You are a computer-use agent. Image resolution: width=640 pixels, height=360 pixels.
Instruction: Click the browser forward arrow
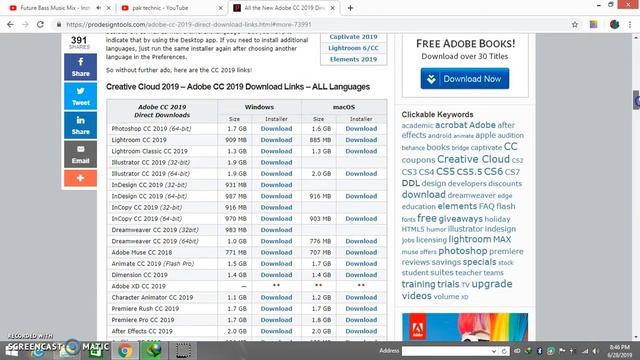point(25,24)
